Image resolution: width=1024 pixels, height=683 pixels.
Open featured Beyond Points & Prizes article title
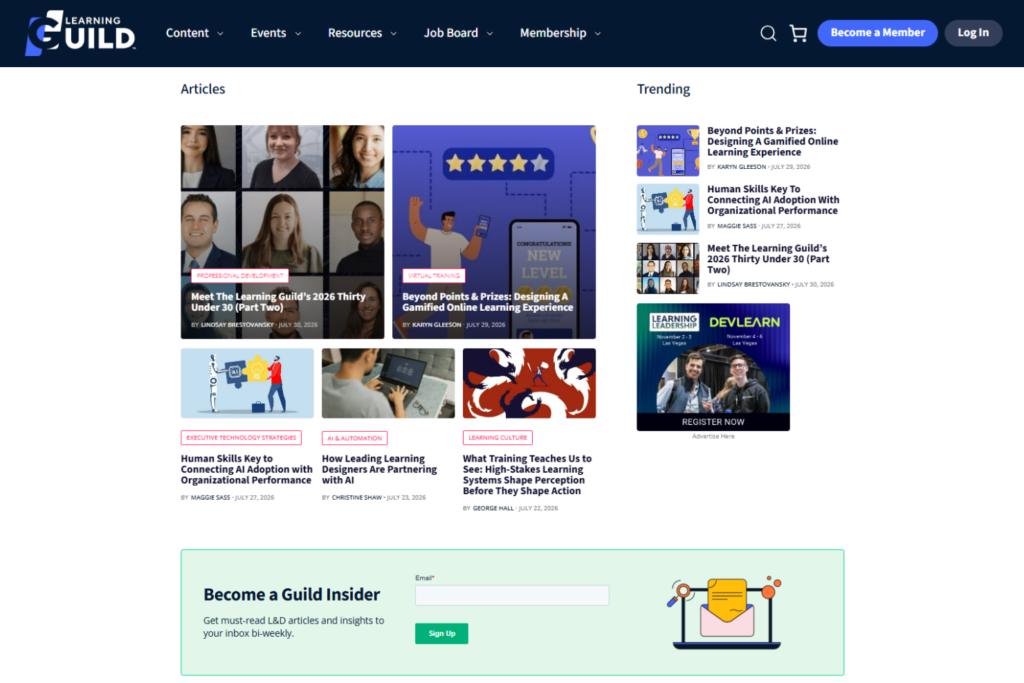point(487,302)
